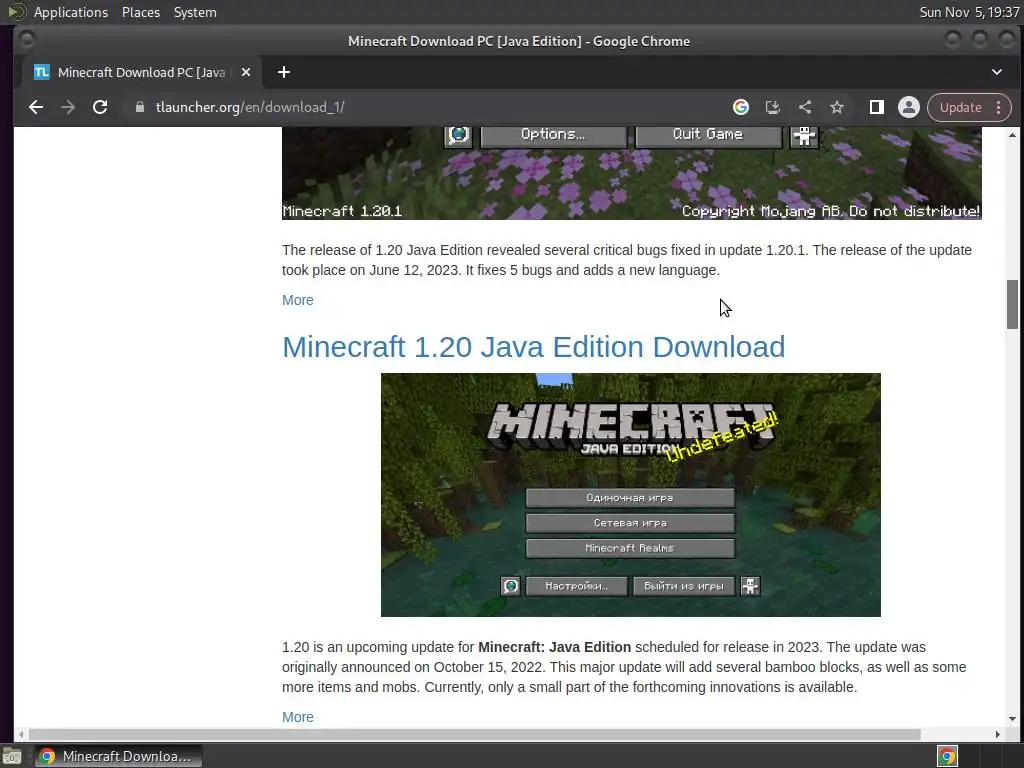
Task: Expand the tab search dropdown
Action: (997, 72)
